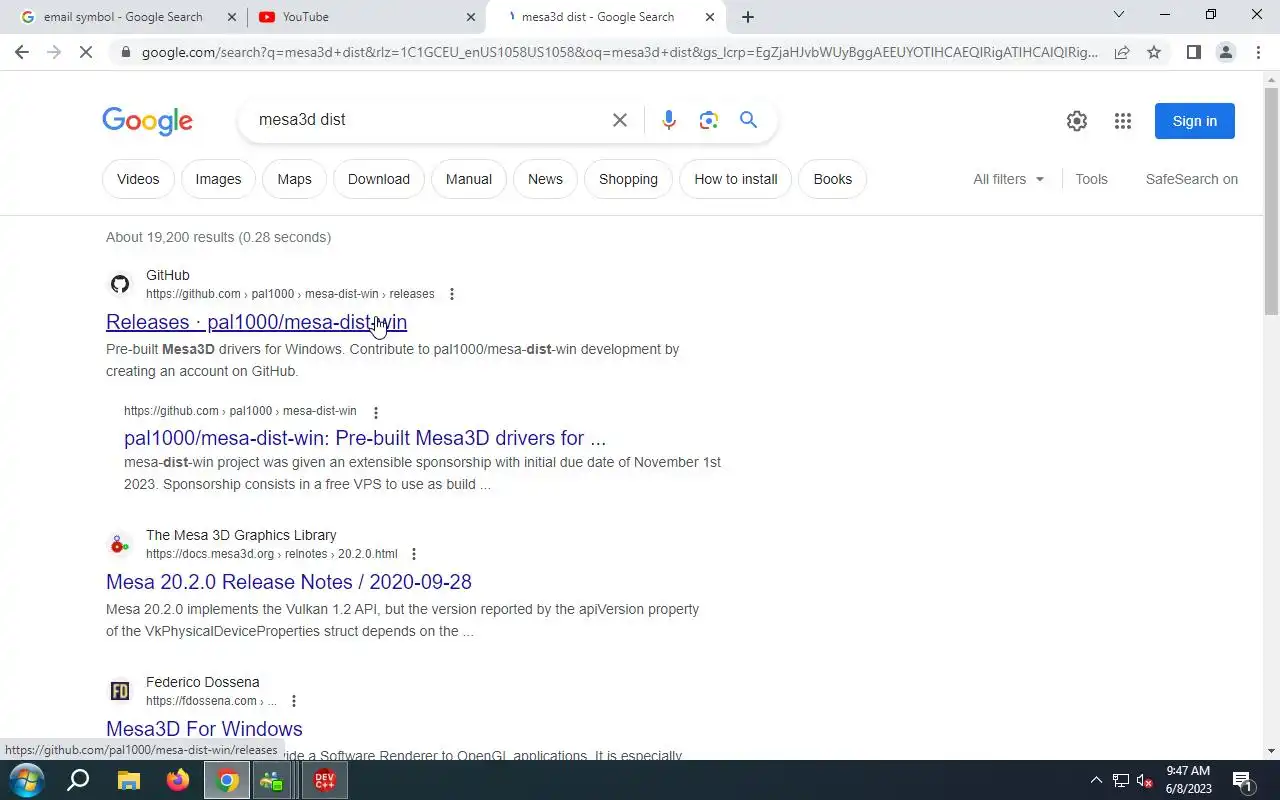Click the network tray icon

point(1121,781)
